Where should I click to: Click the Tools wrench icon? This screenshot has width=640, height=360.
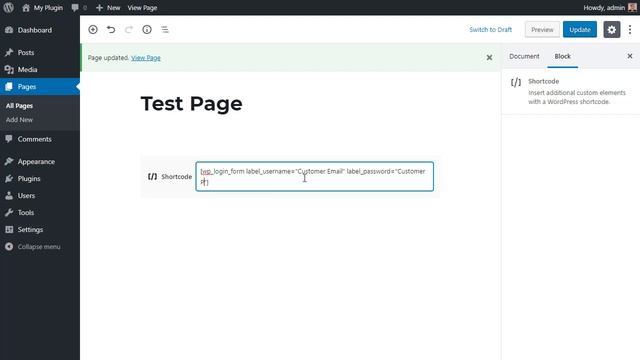pyautogui.click(x=9, y=213)
